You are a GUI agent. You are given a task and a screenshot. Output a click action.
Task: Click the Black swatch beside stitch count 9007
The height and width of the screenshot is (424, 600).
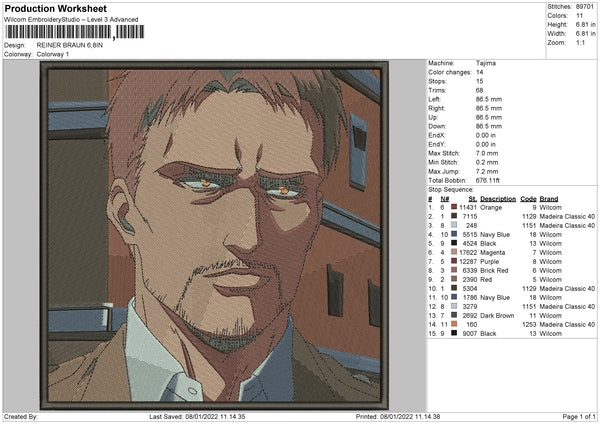click(454, 333)
